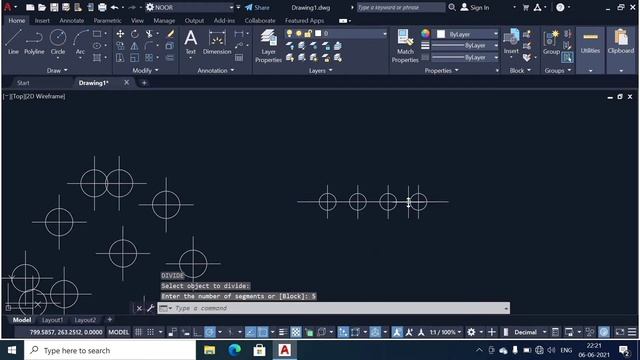Select the Dimension tool

(x=217, y=42)
